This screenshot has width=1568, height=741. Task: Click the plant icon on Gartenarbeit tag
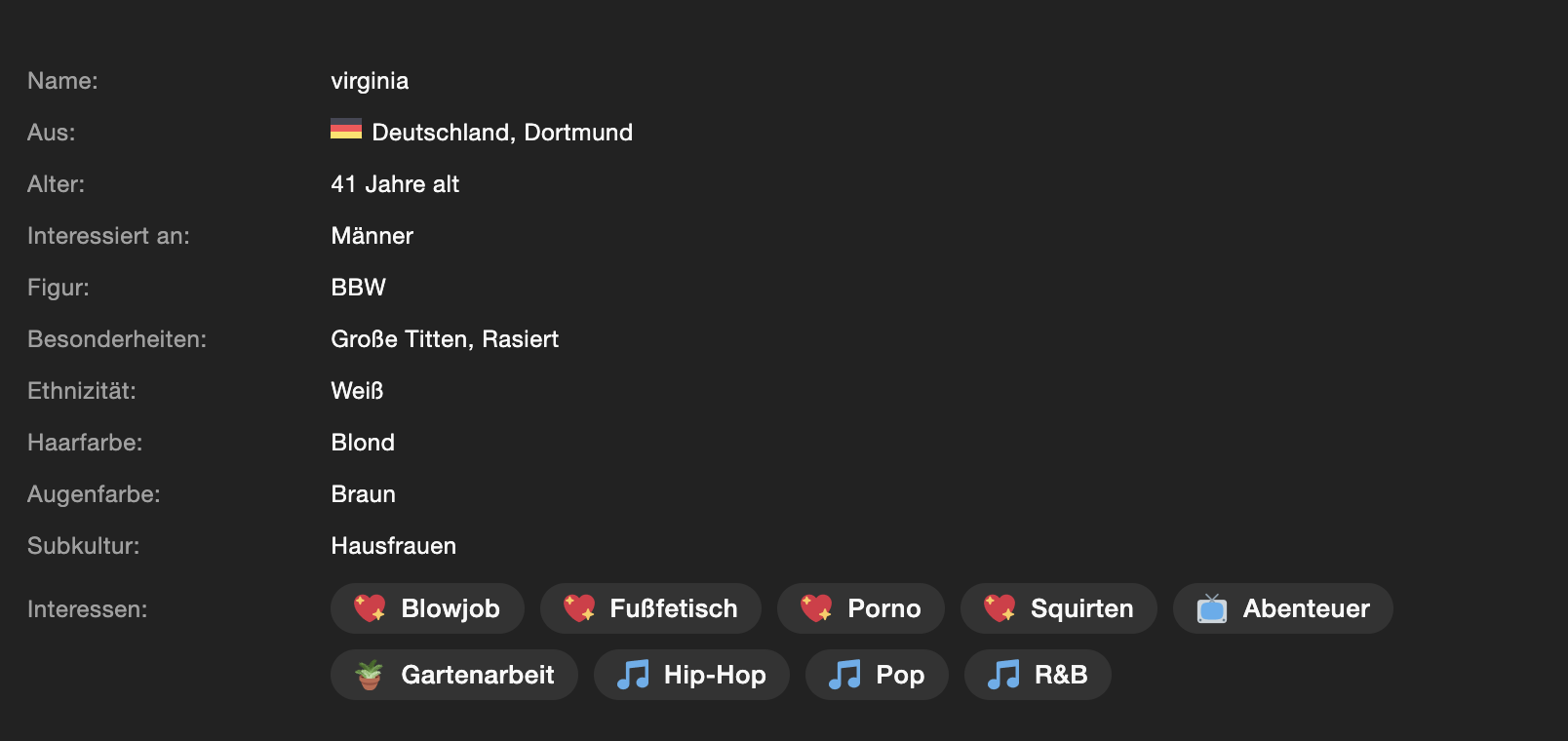tap(369, 675)
